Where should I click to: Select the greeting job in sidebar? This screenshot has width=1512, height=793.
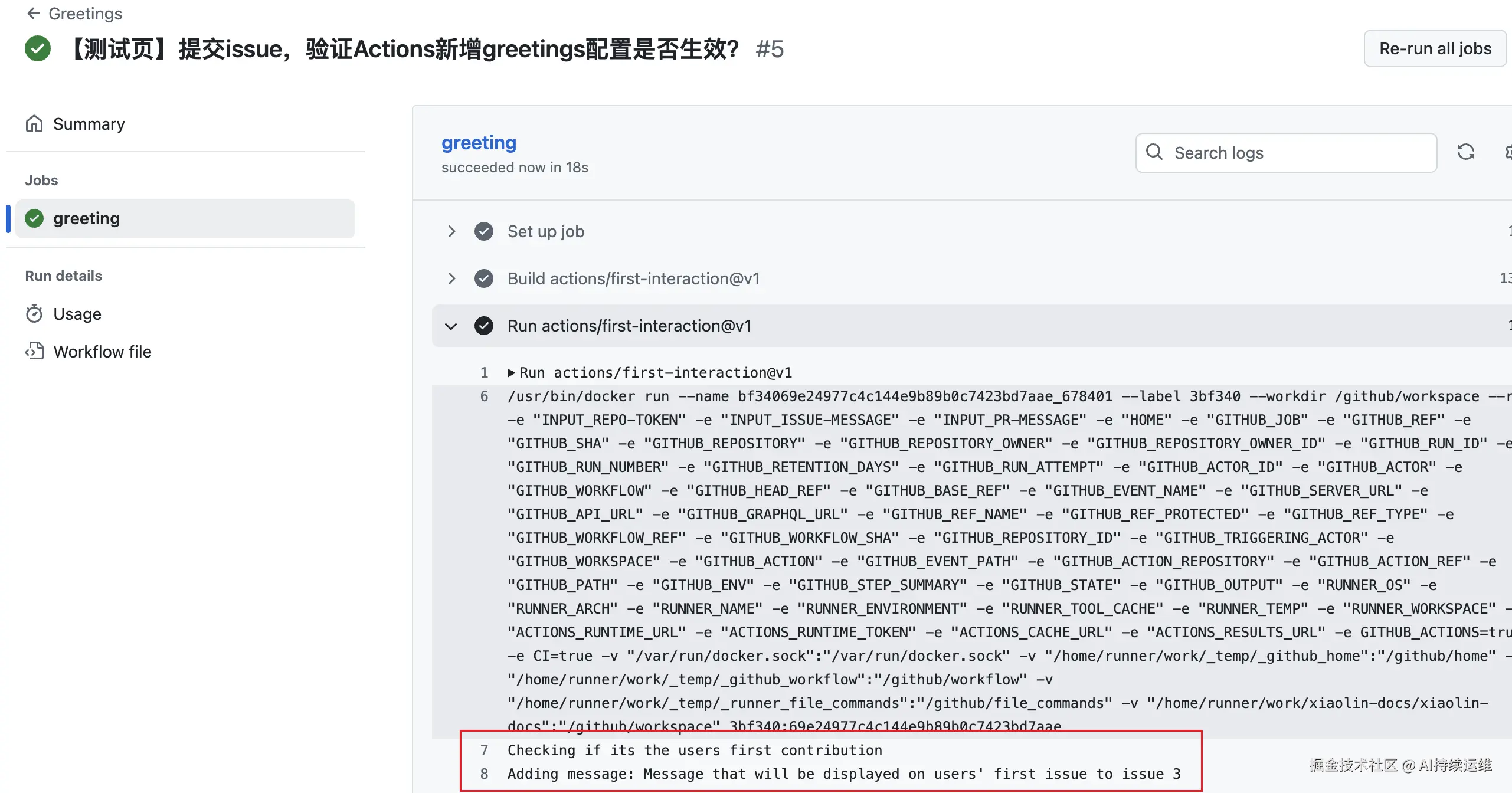(x=86, y=218)
